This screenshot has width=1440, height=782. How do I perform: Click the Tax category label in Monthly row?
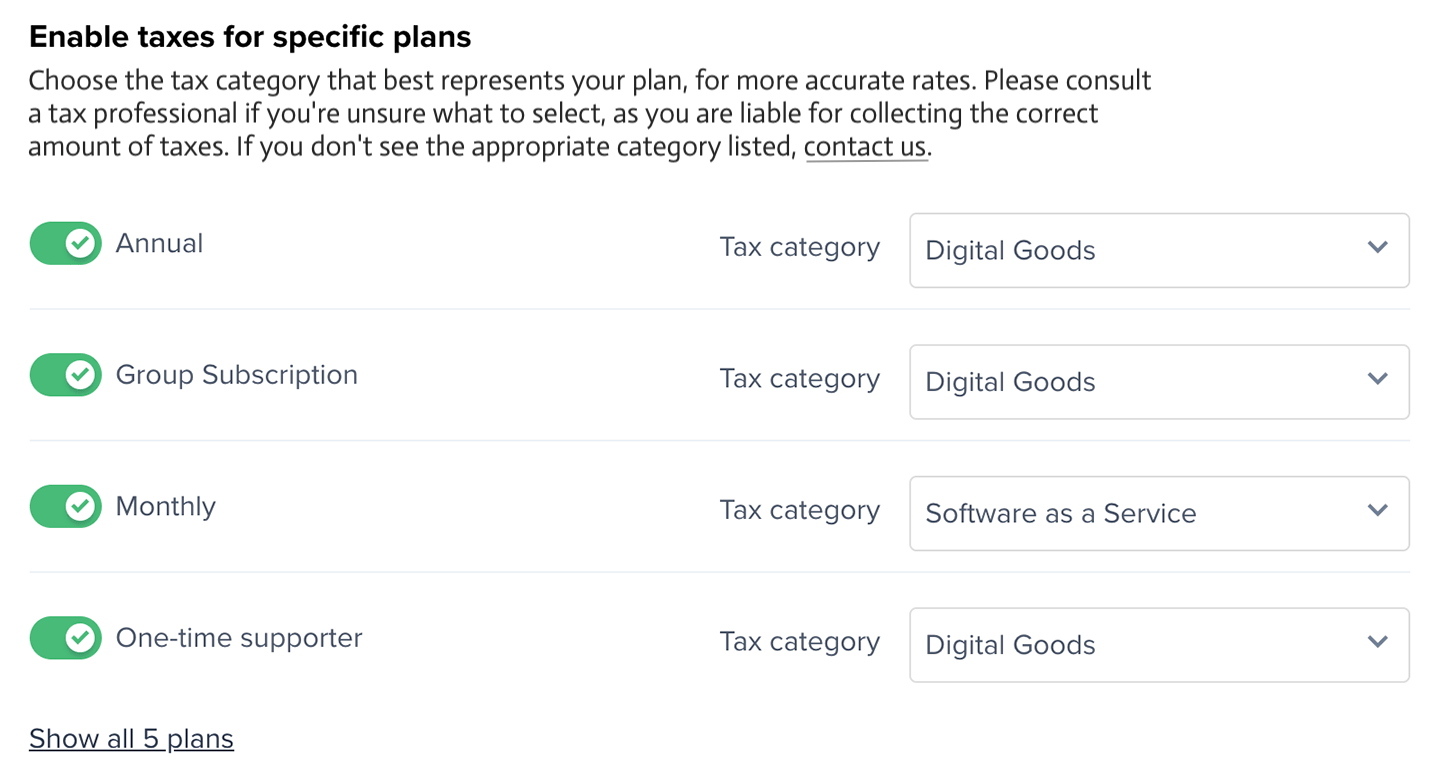(799, 511)
